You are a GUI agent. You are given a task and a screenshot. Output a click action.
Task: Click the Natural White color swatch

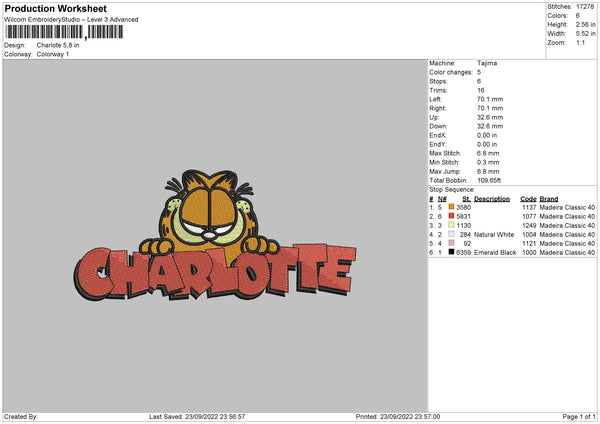pos(452,234)
